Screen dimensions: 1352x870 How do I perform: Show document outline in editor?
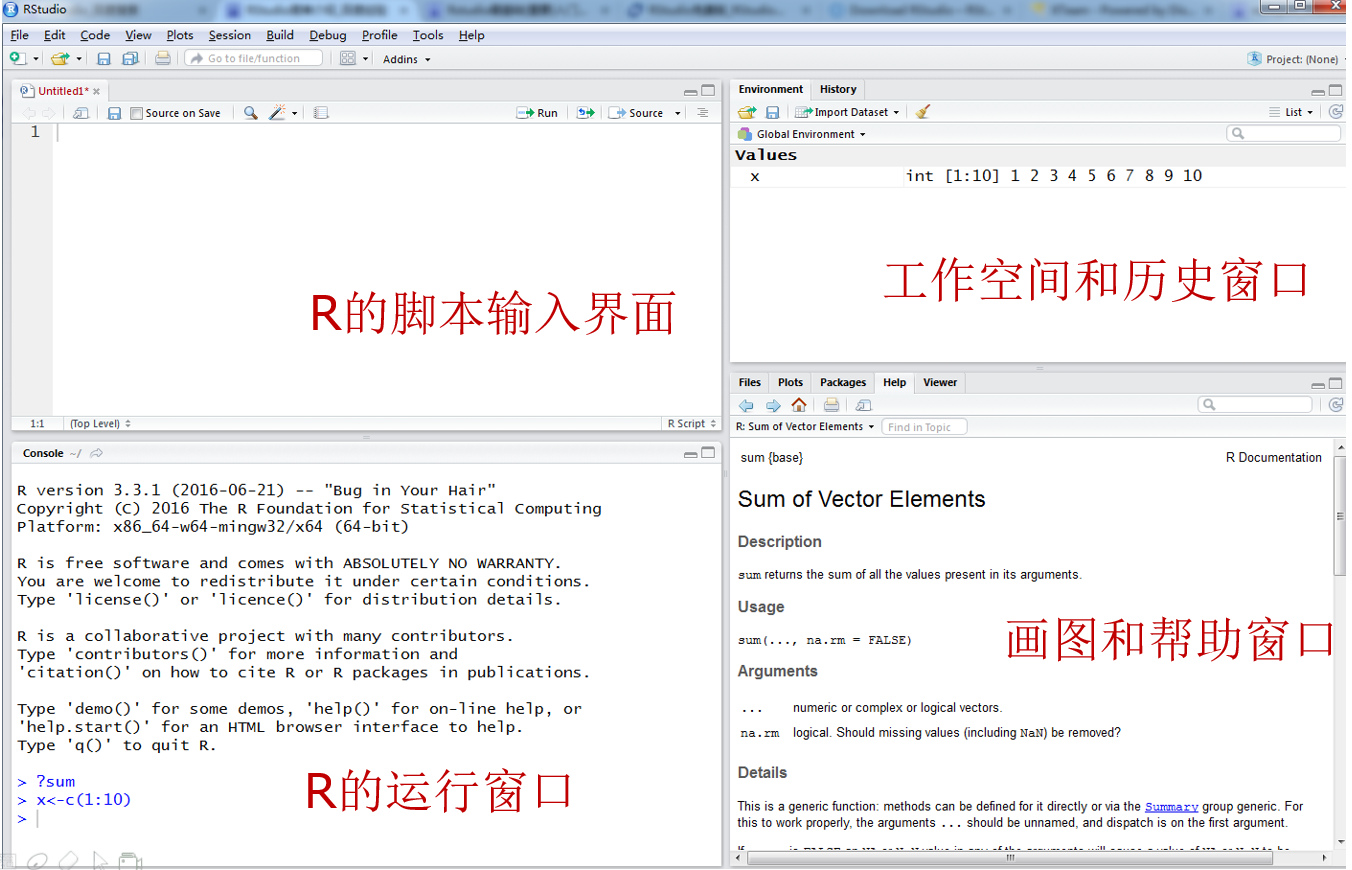(x=703, y=113)
